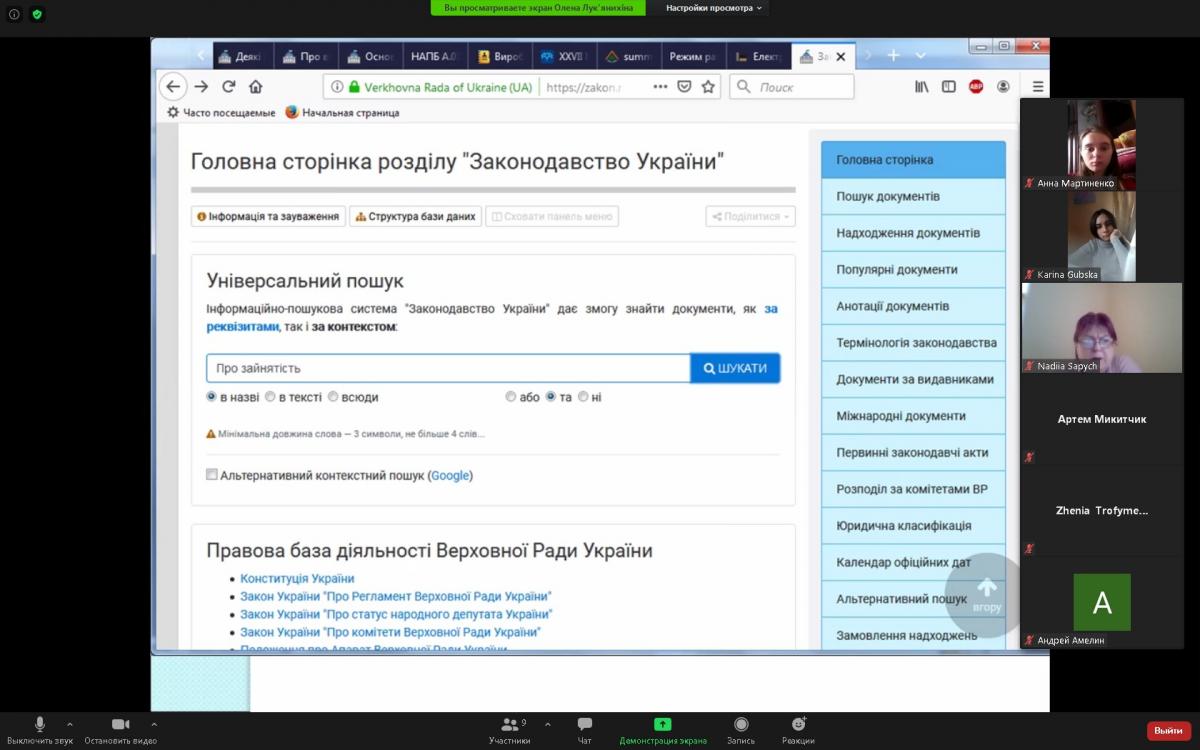1200x750 pixels.
Task: Open 'Часто посещаемые' bookmarks folder
Action: click(x=221, y=113)
